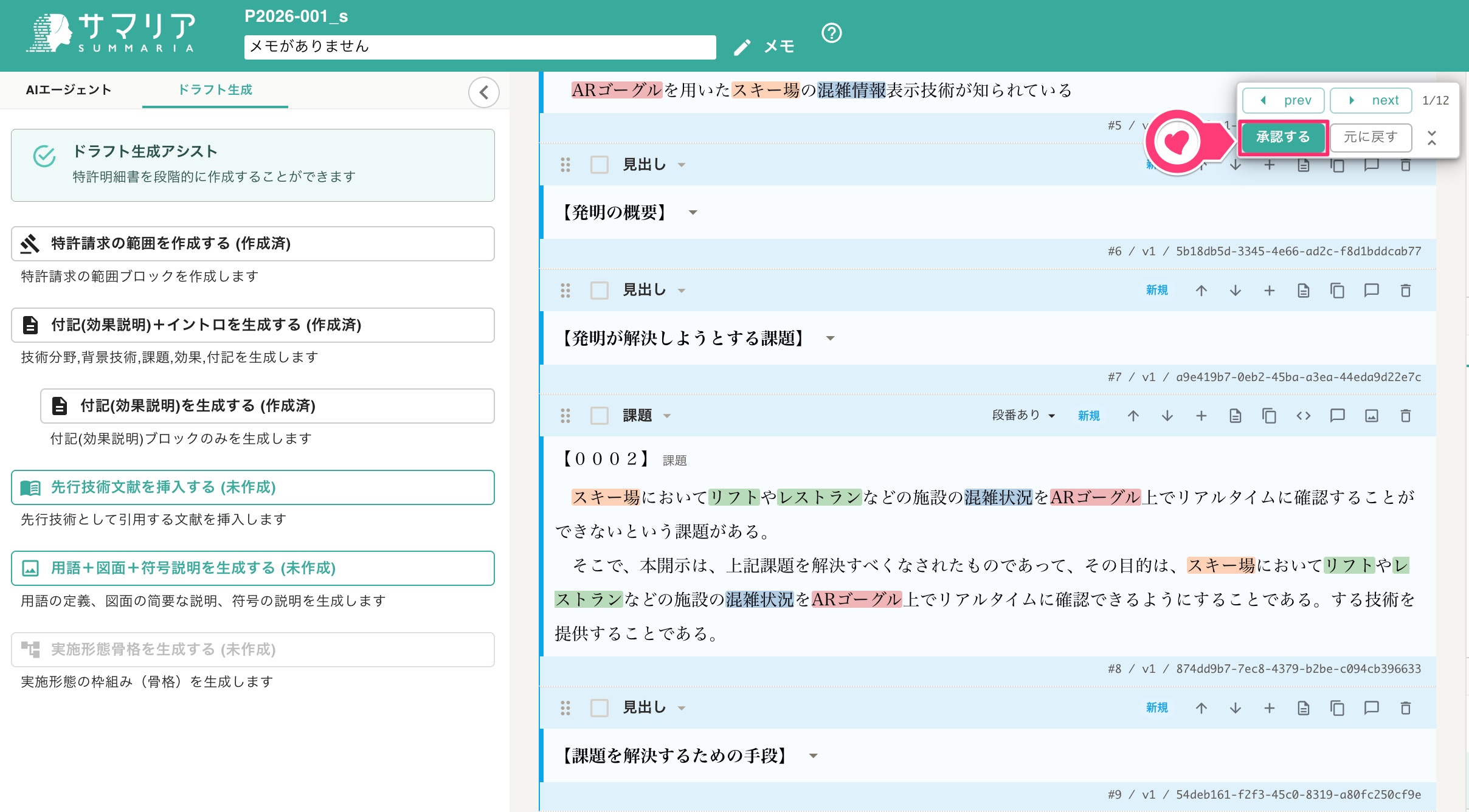Delete the 【課題を解決するための手段】 heading block
The image size is (1469, 812).
click(1406, 708)
